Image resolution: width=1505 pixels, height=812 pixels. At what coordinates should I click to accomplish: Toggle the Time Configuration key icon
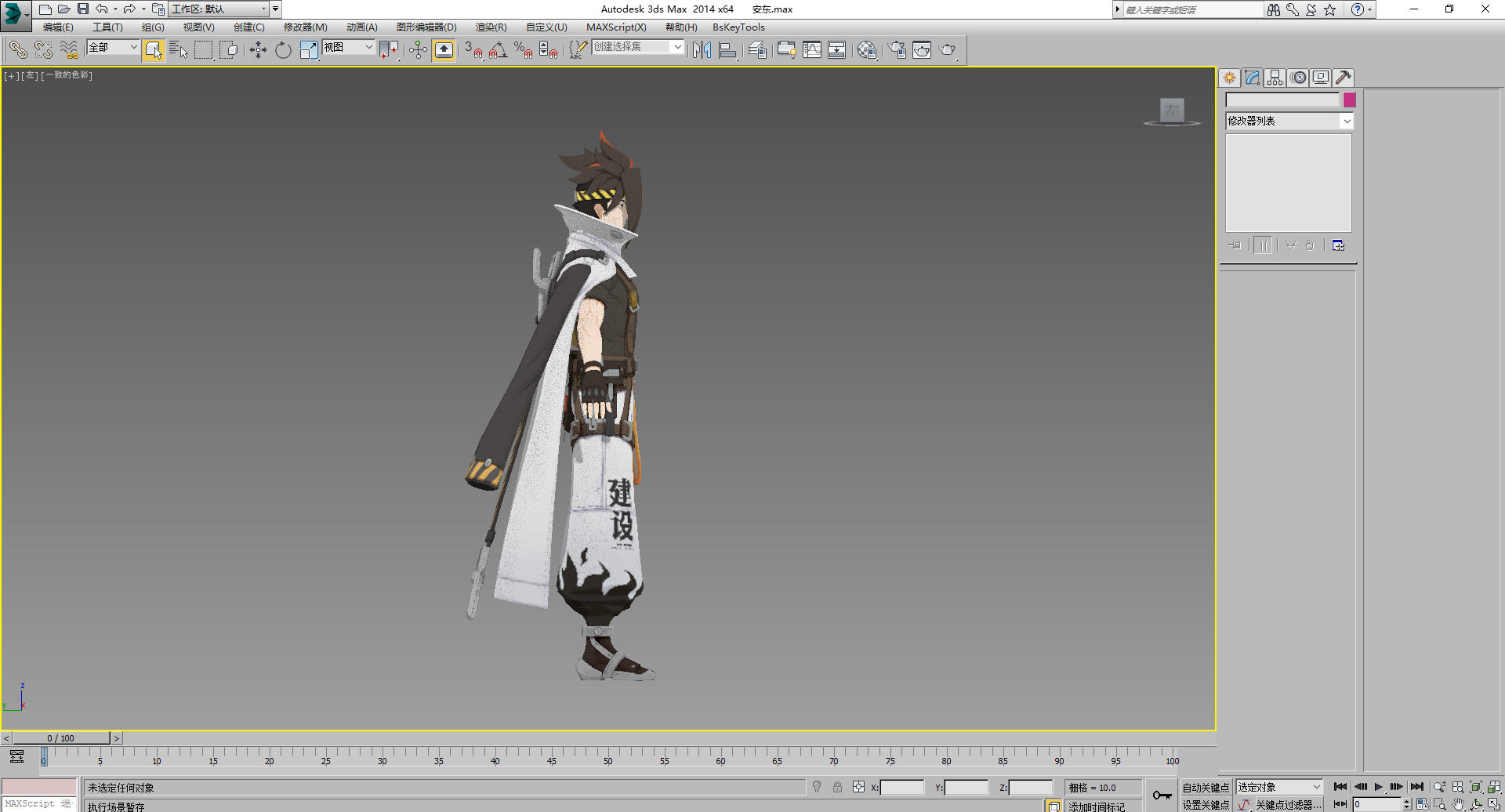pyautogui.click(x=1162, y=794)
